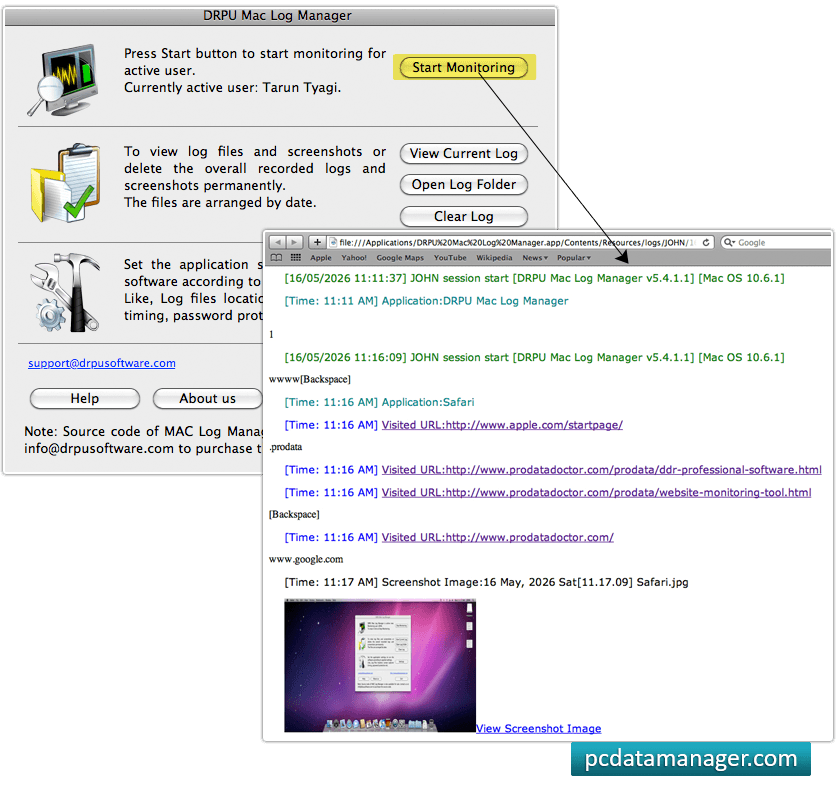The image size is (836, 797).
Task: Click the Safari desktop screenshot thumbnail
Action: 380,665
